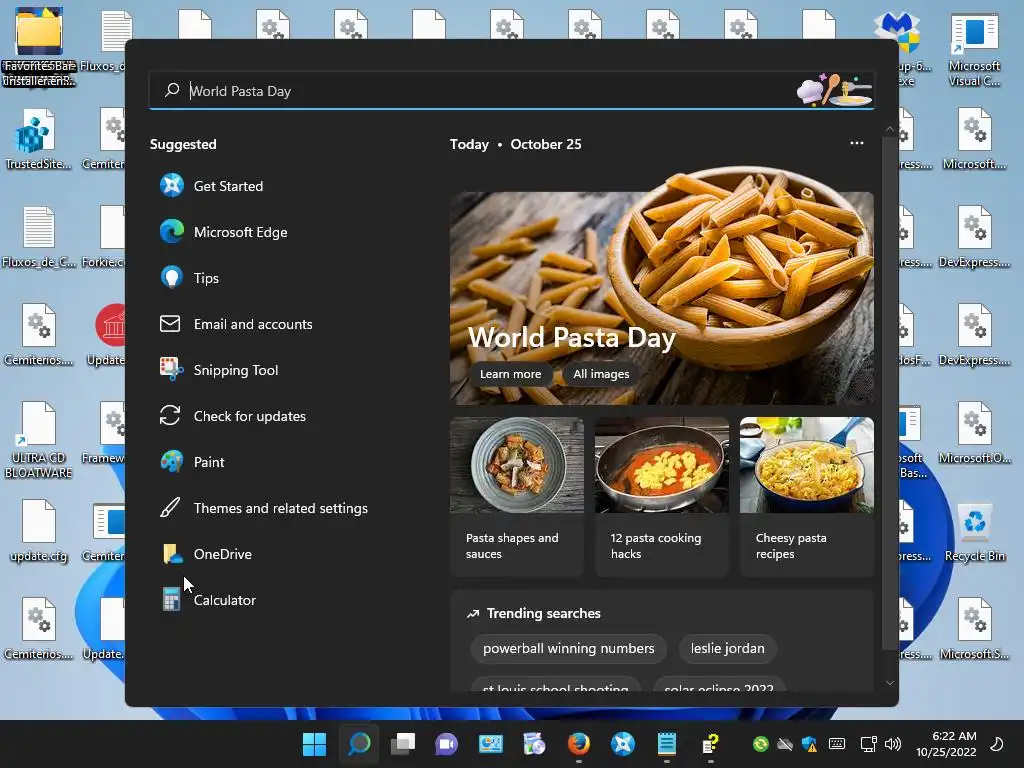Open Pasta shapes and sauces card
1024x768 pixels.
click(517, 496)
